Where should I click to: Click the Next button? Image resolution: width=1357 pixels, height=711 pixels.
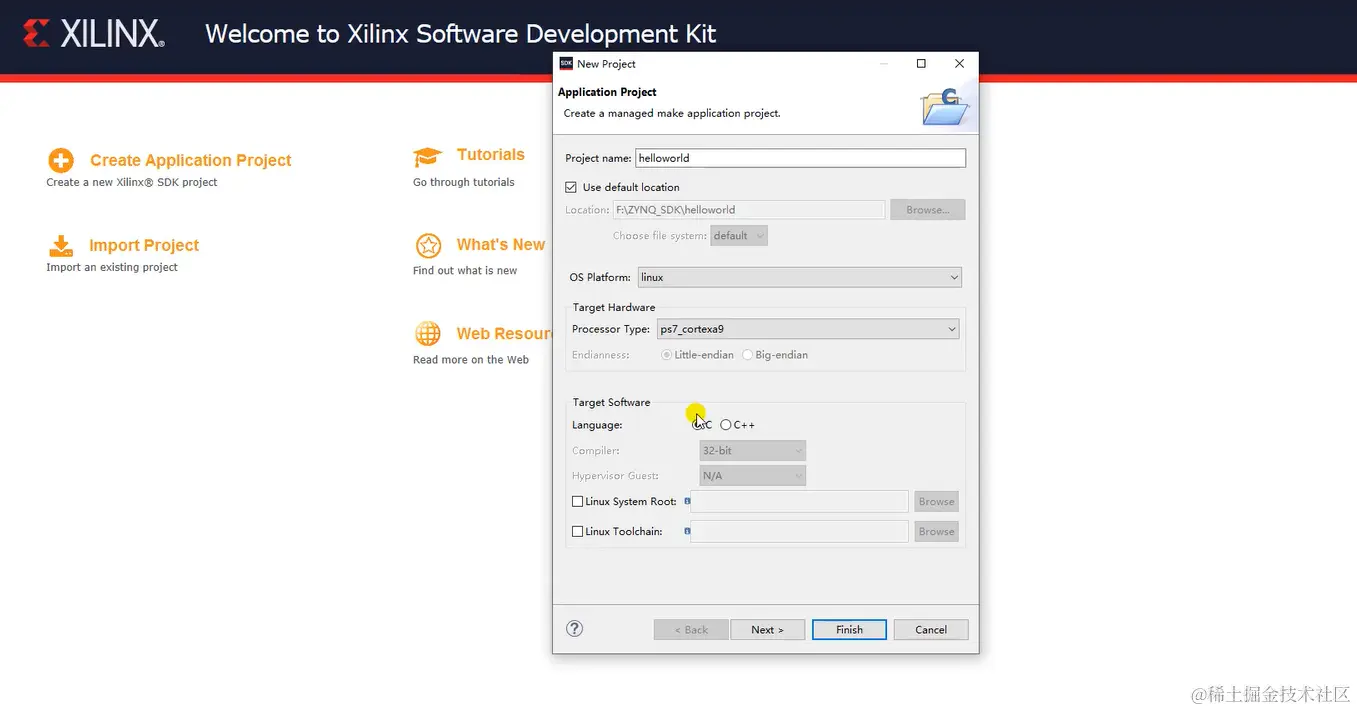coord(767,629)
